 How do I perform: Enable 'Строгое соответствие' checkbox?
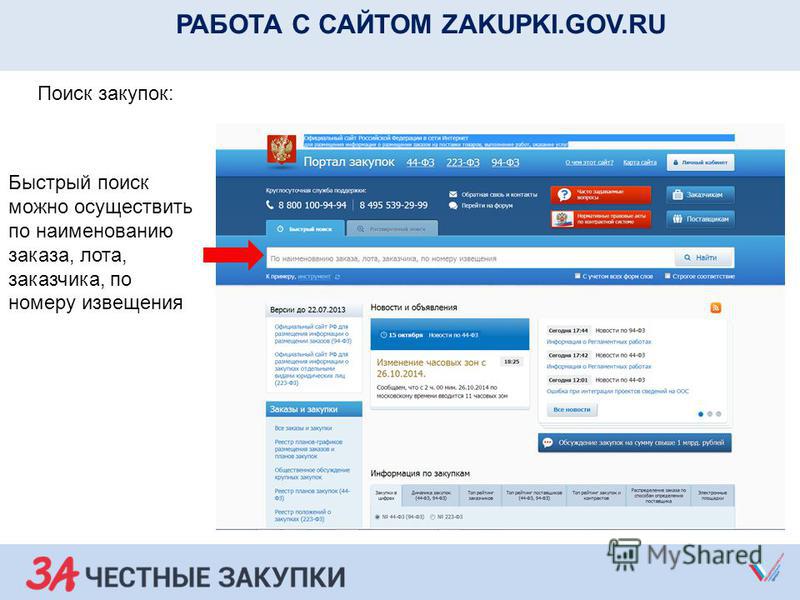(x=667, y=276)
